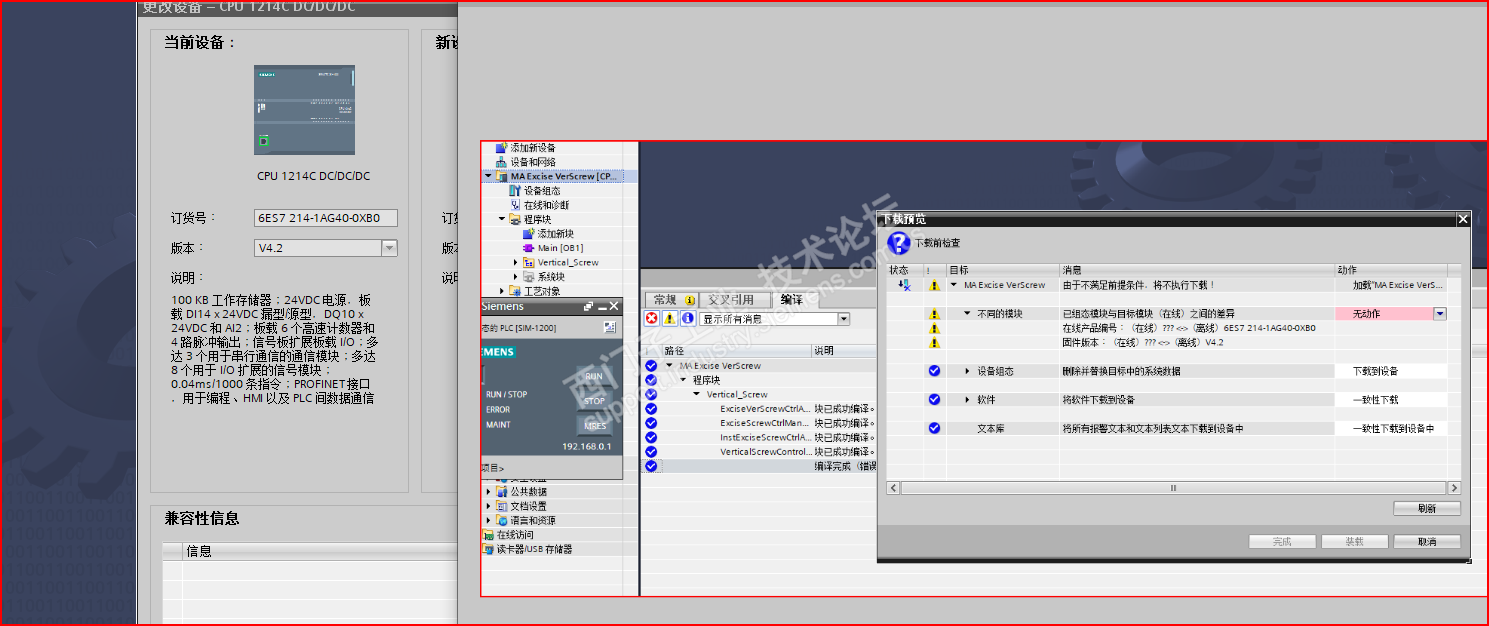Expand the 系统块 folder

coord(516,277)
